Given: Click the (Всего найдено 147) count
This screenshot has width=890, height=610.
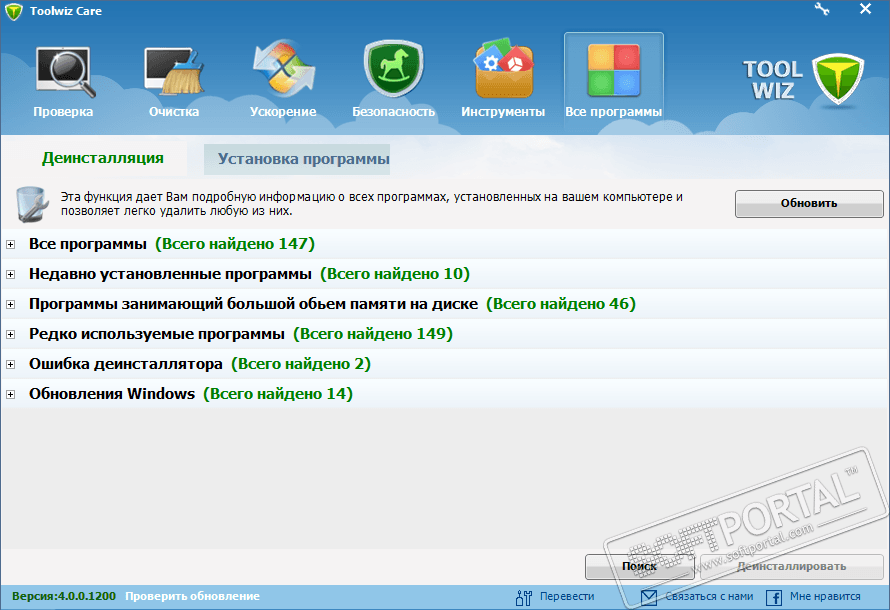Looking at the screenshot, I should (x=235, y=244).
